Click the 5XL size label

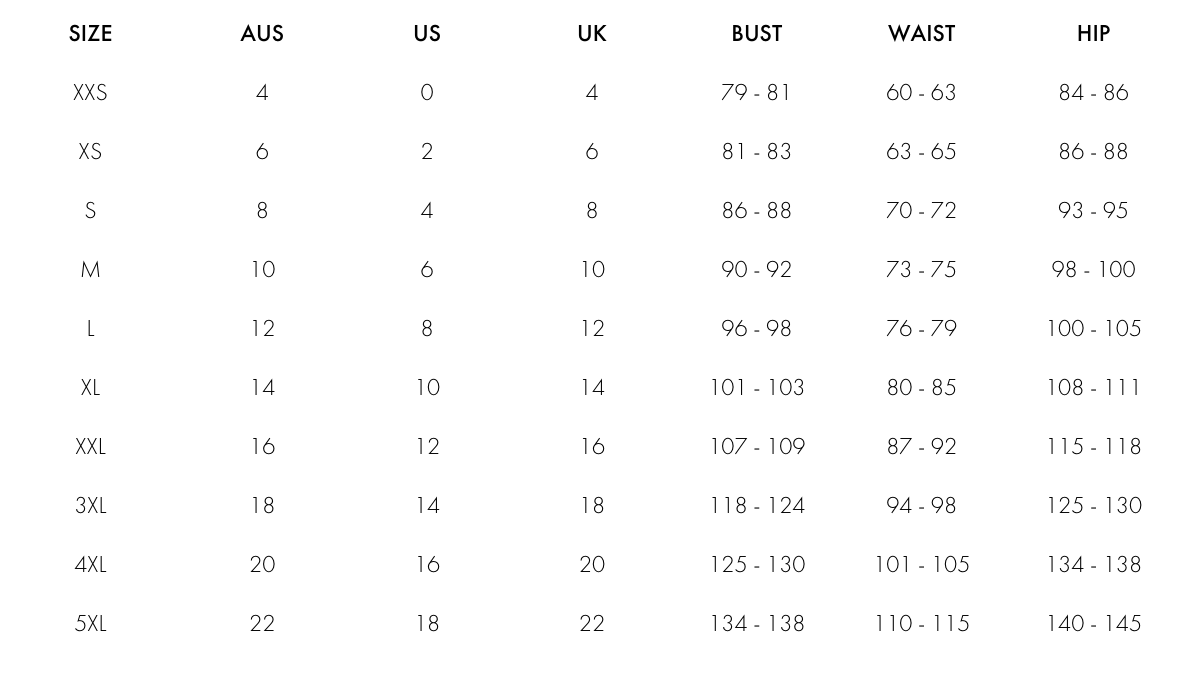pos(90,624)
